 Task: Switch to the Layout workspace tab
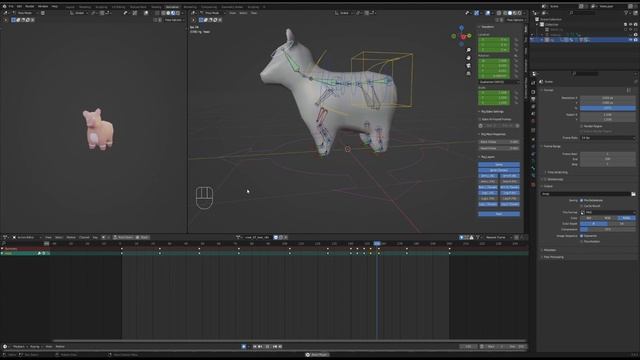[70, 7]
